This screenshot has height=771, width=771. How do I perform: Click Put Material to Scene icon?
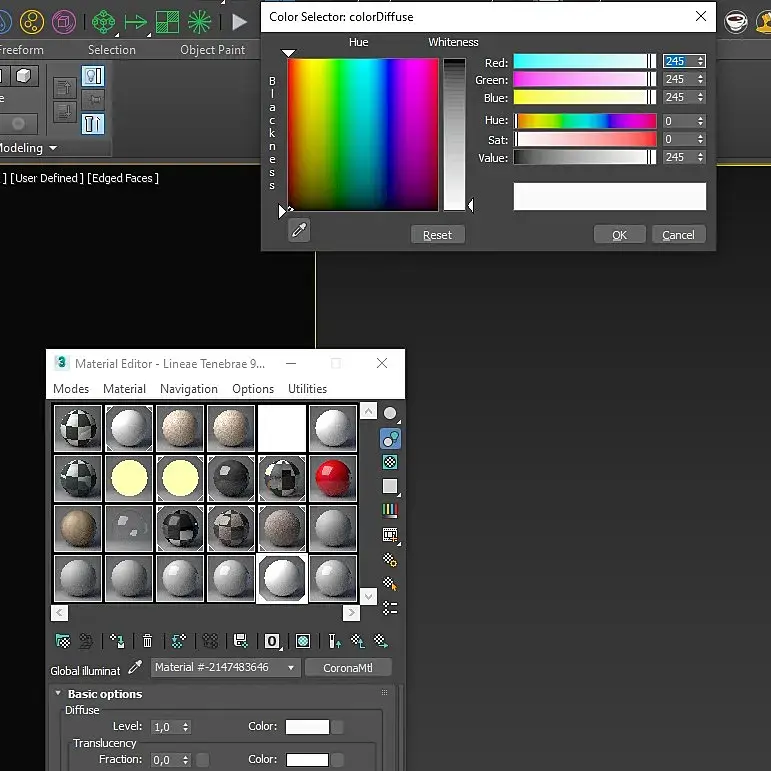coord(87,641)
